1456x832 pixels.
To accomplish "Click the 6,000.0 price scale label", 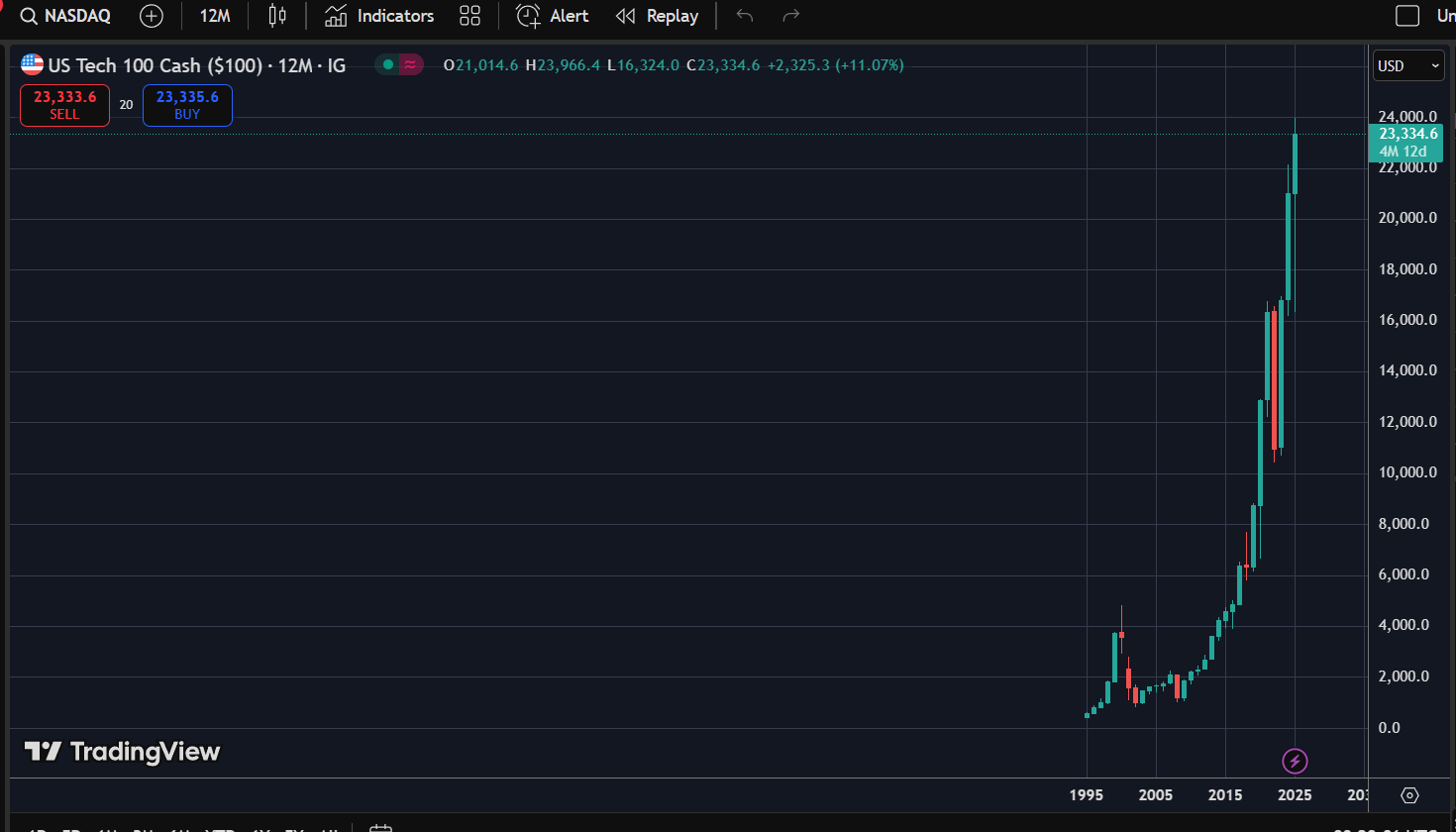I will pos(1404,574).
